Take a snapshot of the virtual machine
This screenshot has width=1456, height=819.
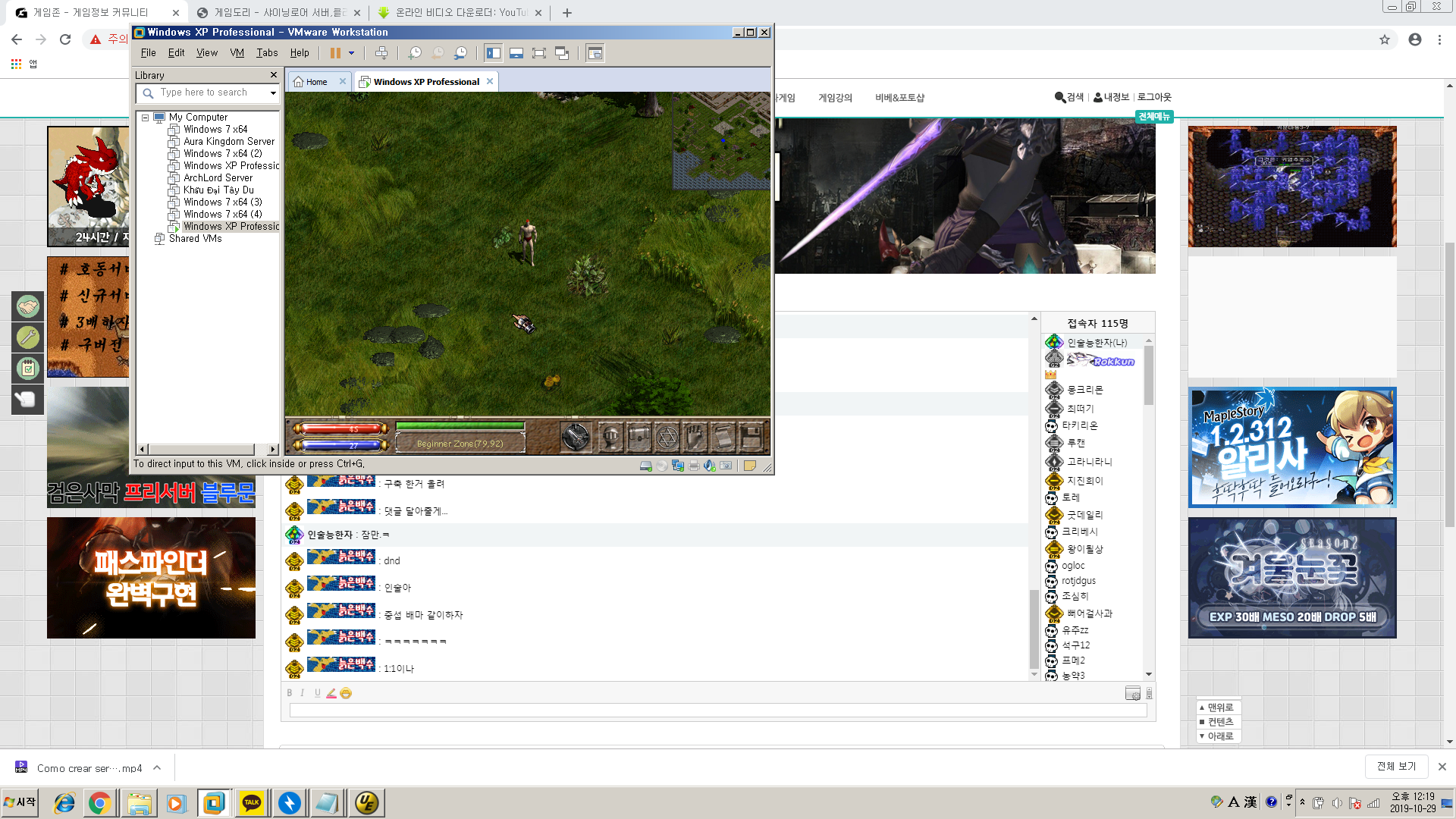[x=414, y=53]
